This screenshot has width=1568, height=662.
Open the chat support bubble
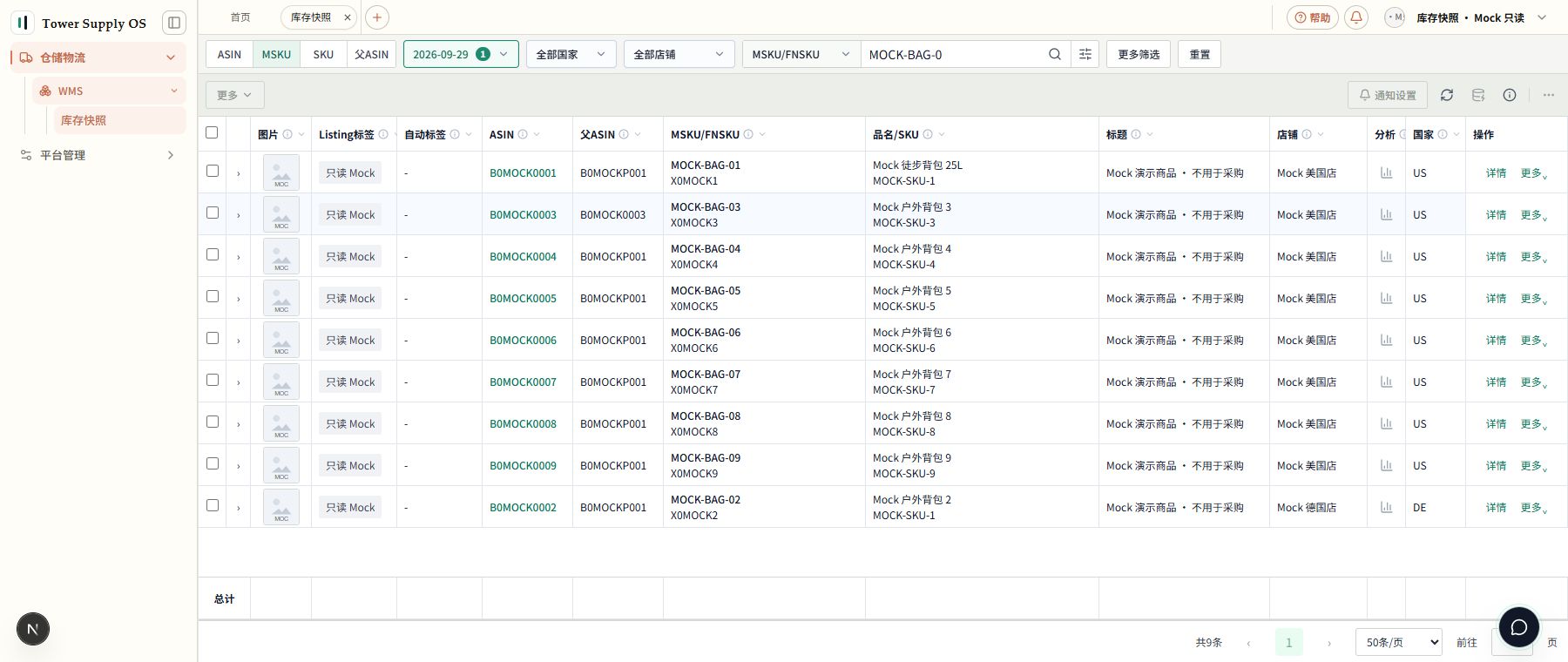(1519, 627)
